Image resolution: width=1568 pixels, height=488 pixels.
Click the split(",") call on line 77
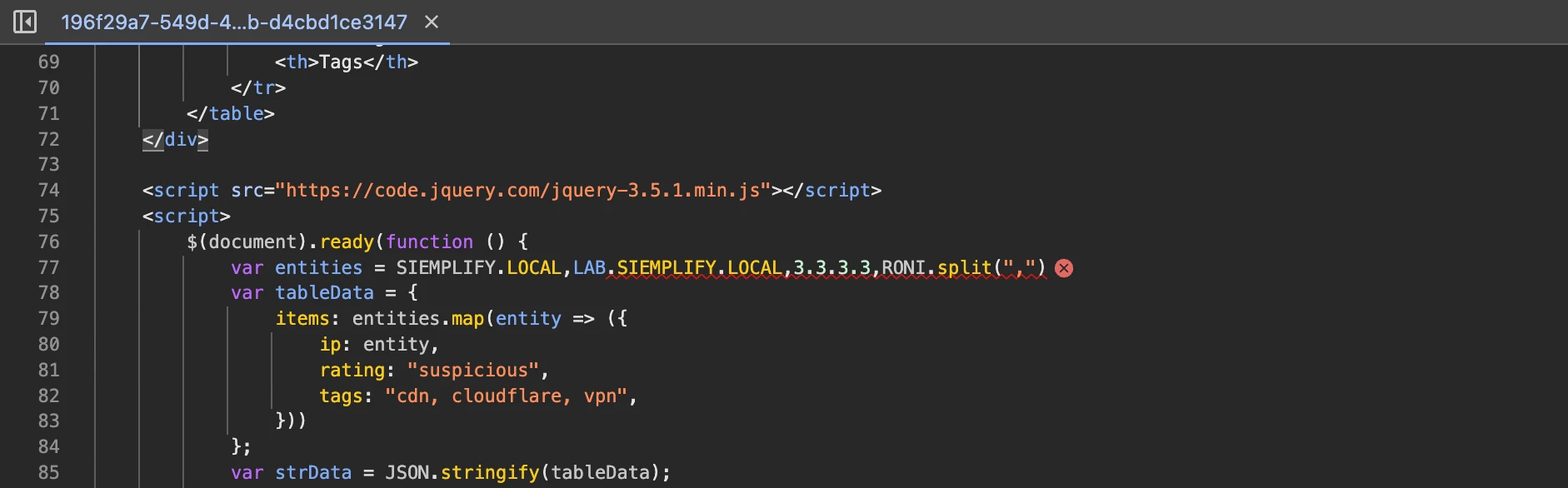[991, 267]
